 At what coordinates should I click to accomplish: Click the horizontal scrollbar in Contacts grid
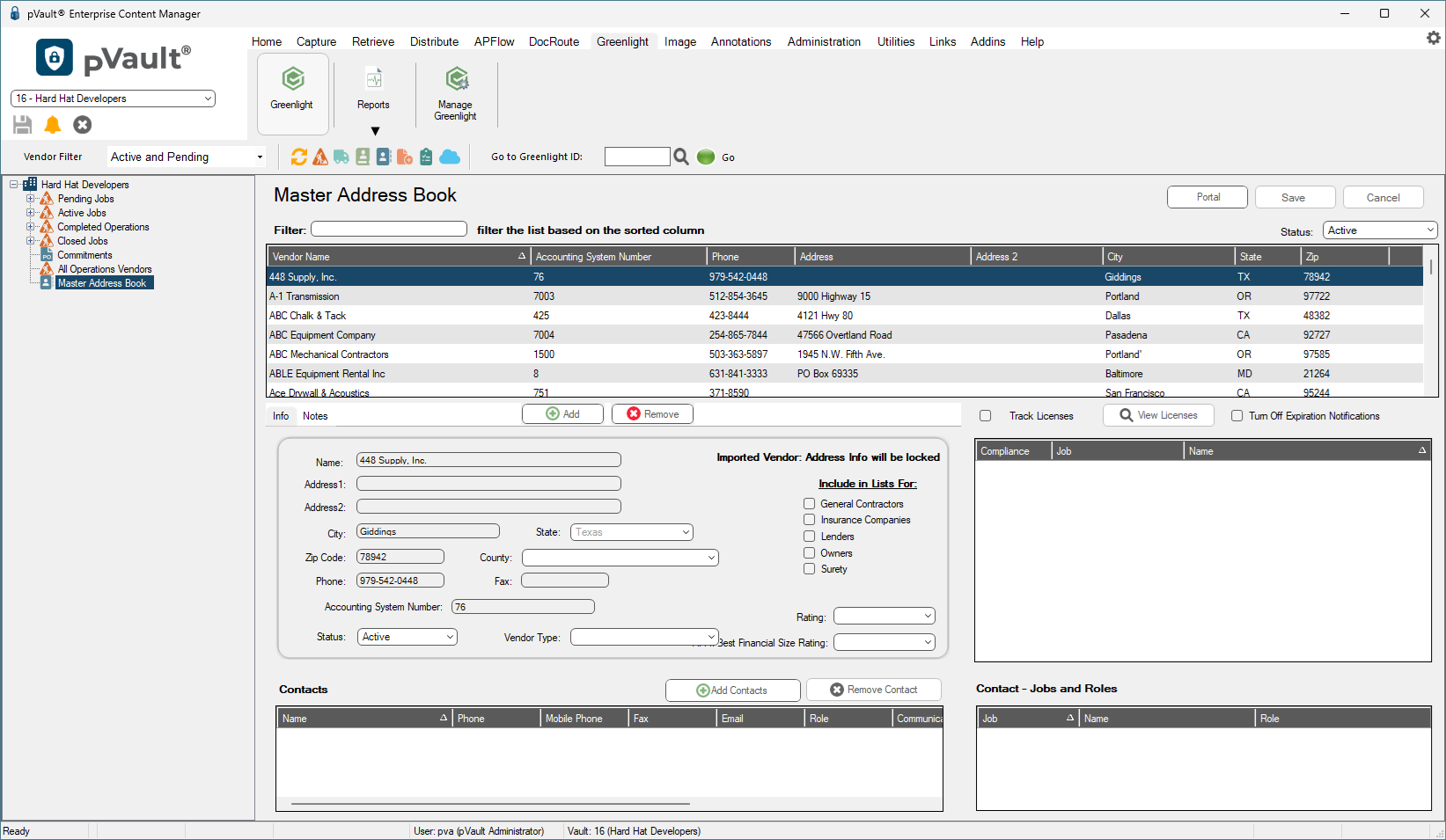(x=490, y=804)
